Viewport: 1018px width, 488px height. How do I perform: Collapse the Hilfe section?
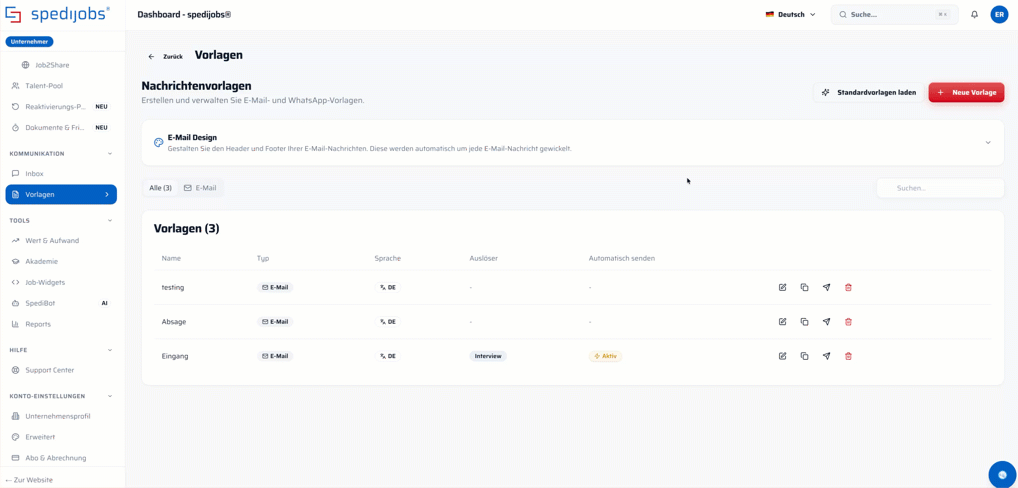click(110, 350)
